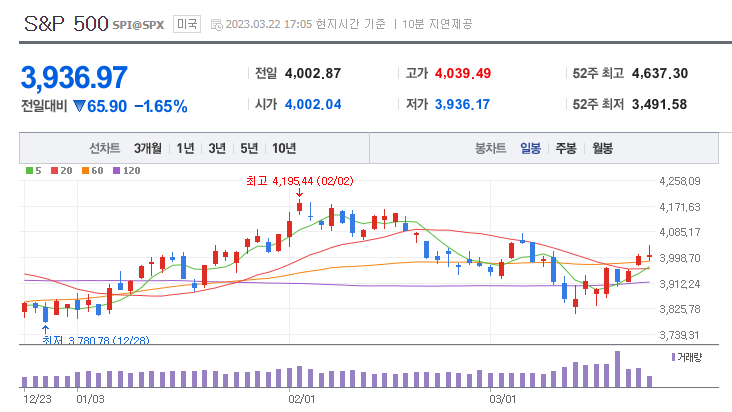This screenshot has height=412, width=732.
Task: Click the 미국 country badge
Action: [x=187, y=24]
